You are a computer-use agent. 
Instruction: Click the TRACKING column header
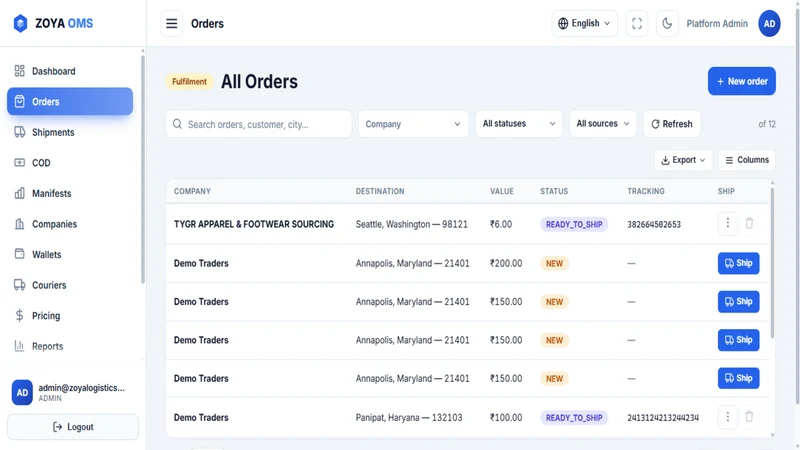[646, 191]
